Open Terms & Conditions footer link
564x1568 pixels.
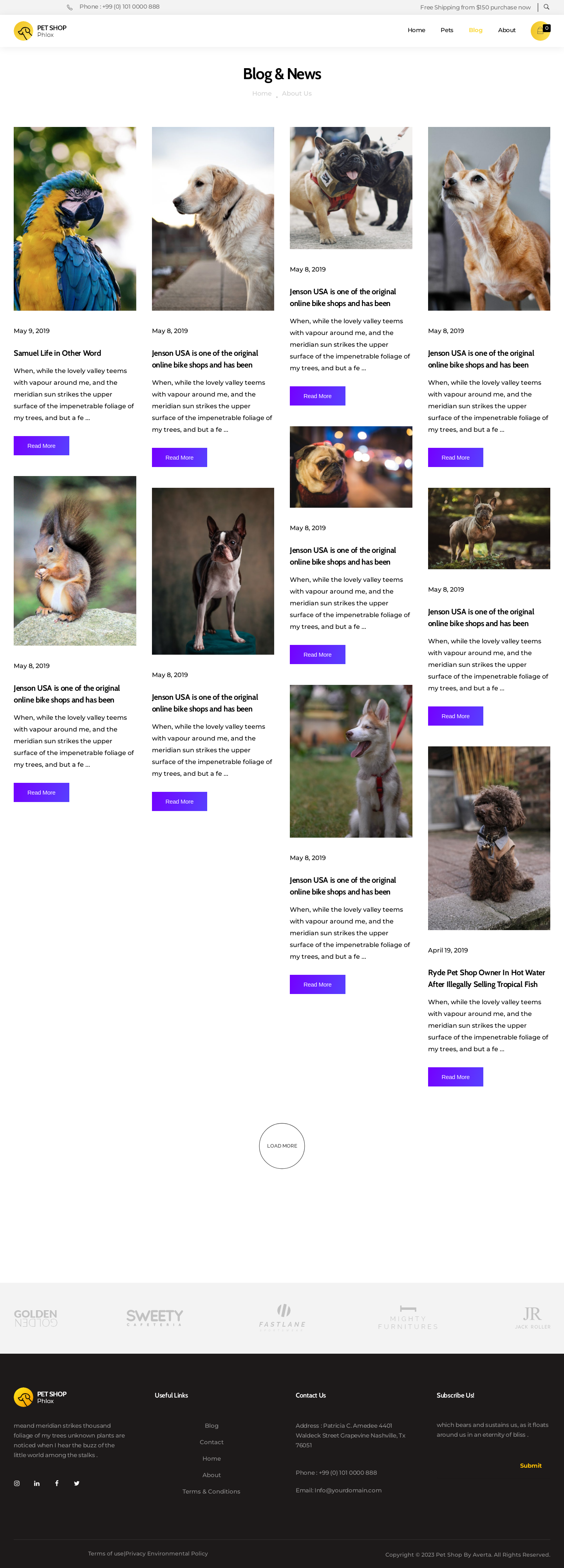(211, 1491)
